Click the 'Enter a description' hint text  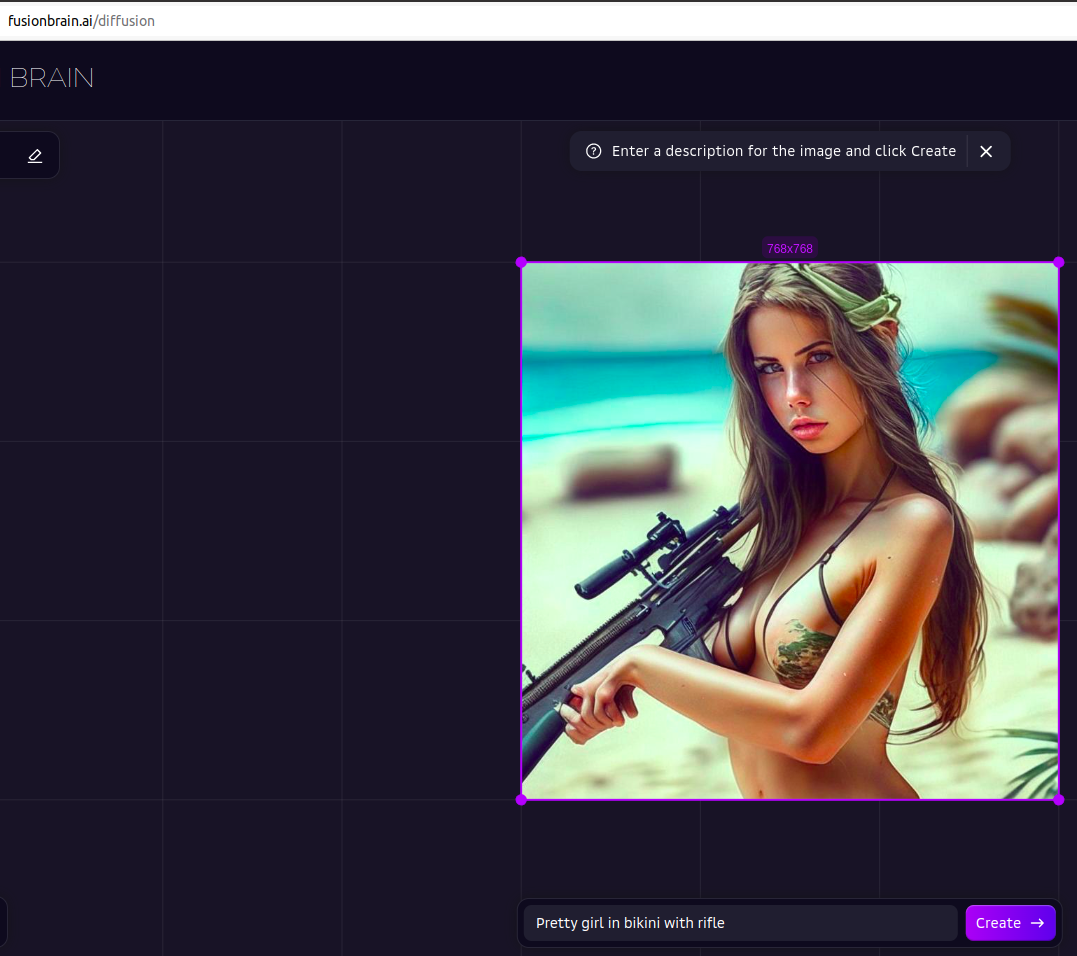point(783,151)
